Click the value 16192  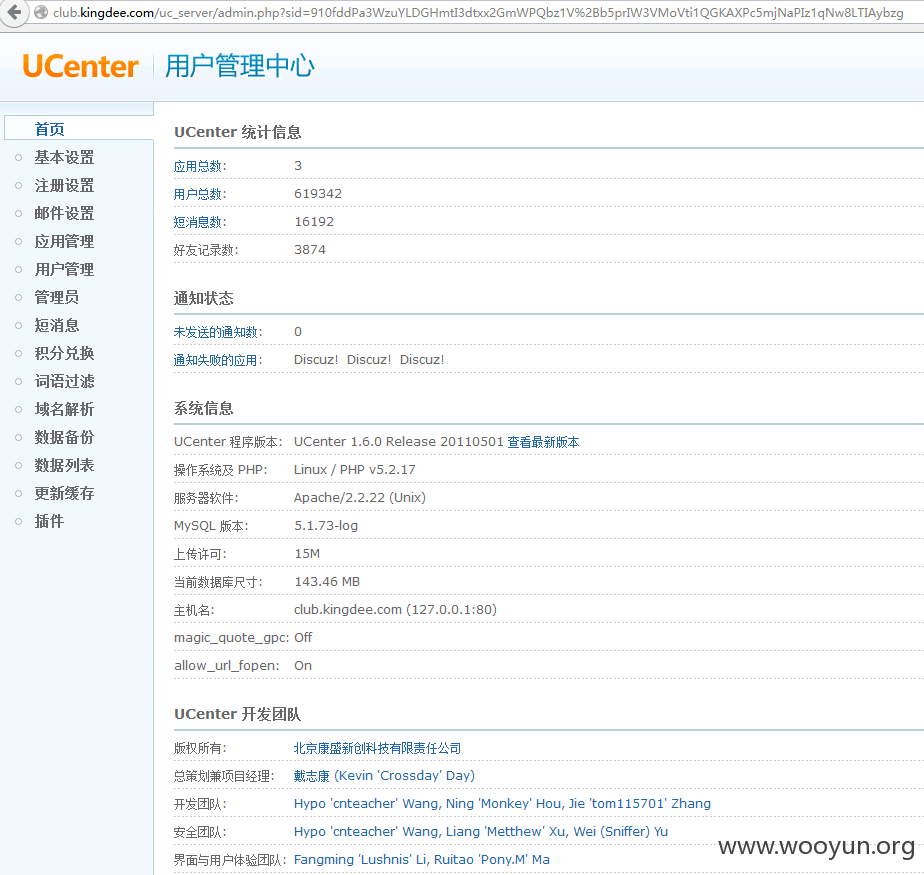314,222
